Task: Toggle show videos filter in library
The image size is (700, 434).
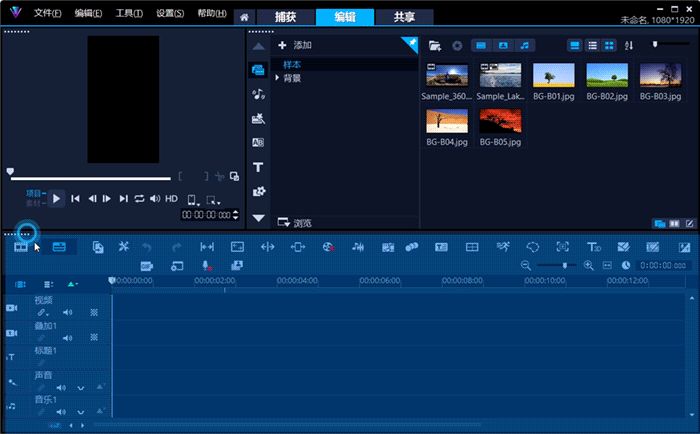Action: [481, 46]
